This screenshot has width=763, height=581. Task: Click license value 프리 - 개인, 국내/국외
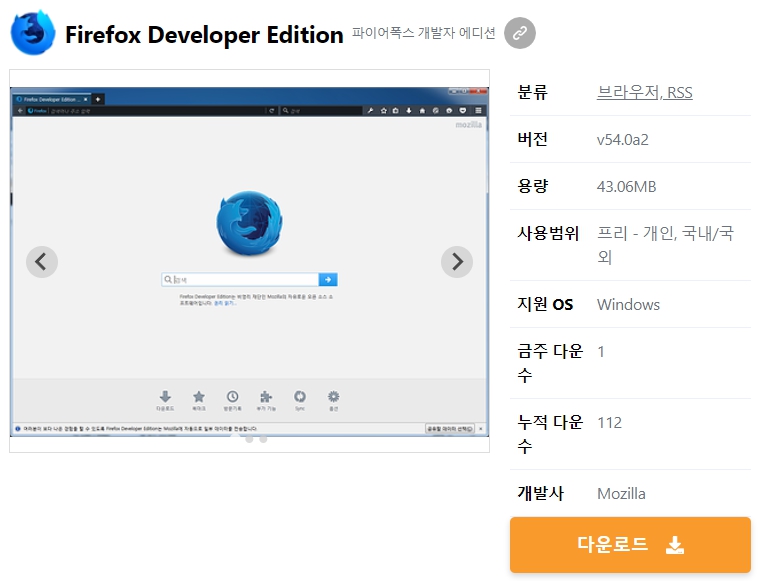click(x=665, y=245)
